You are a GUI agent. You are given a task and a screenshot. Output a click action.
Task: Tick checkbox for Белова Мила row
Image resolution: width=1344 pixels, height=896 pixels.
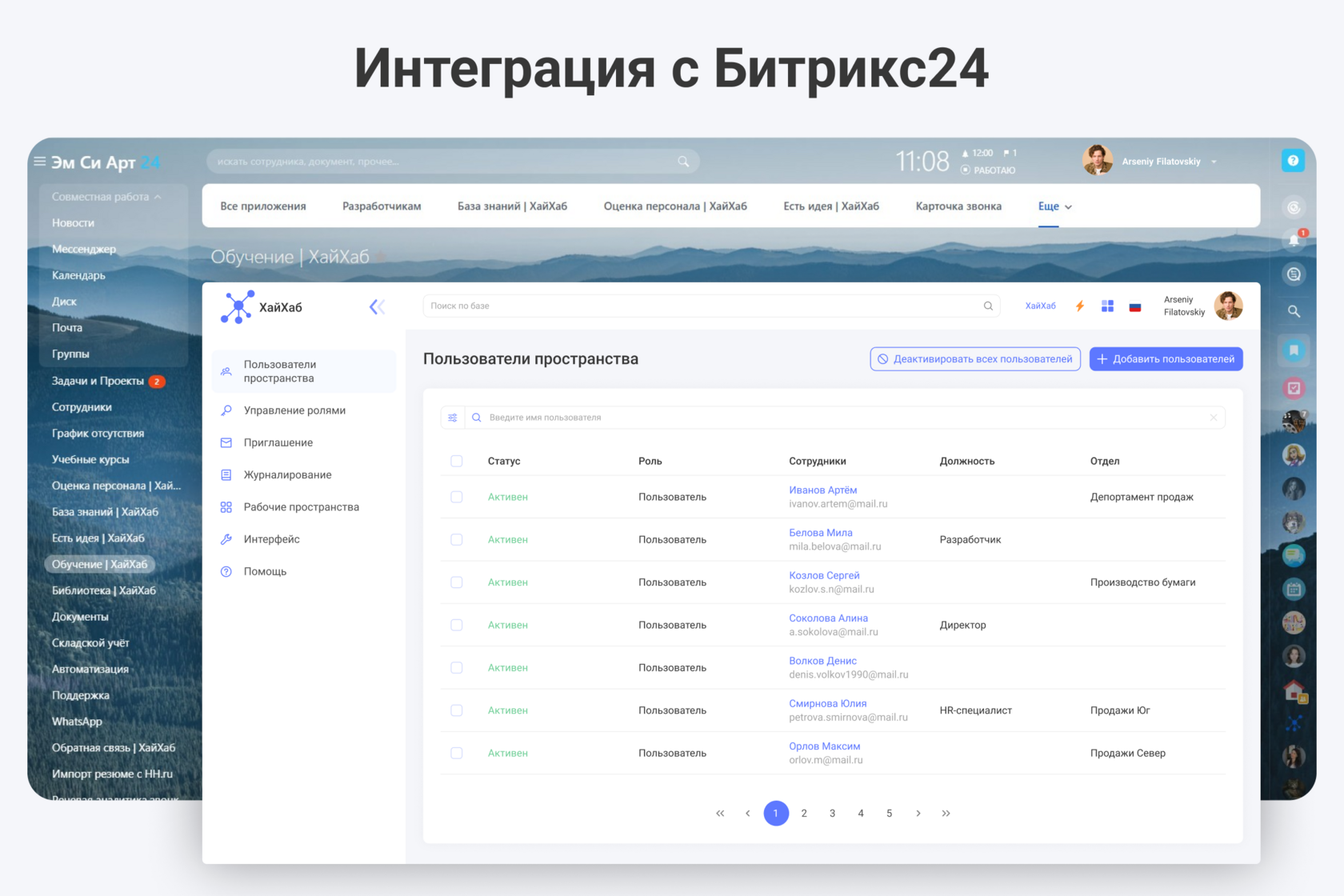pyautogui.click(x=457, y=540)
